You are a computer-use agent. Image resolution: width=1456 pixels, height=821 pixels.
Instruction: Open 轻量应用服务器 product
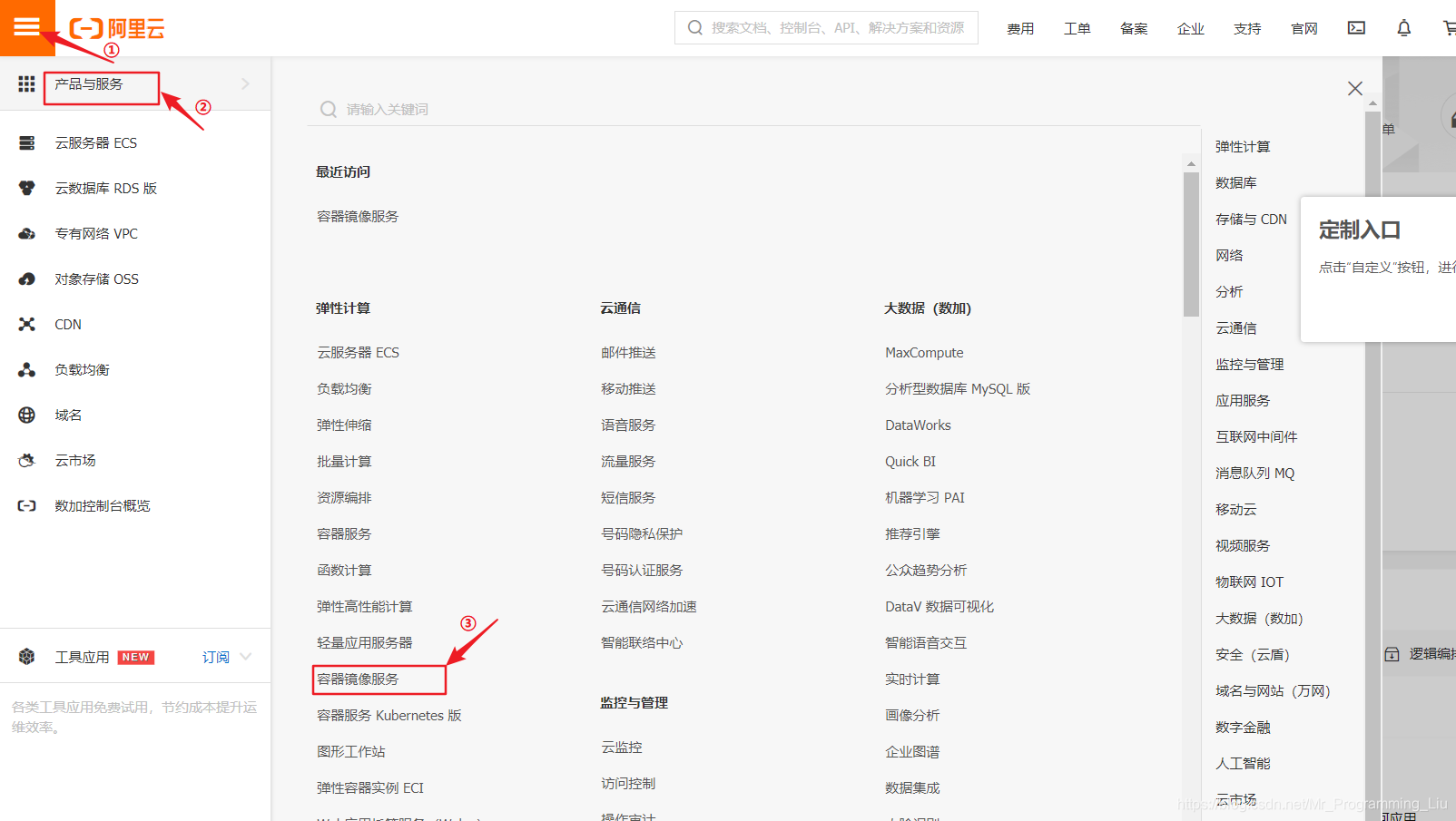[x=365, y=643]
